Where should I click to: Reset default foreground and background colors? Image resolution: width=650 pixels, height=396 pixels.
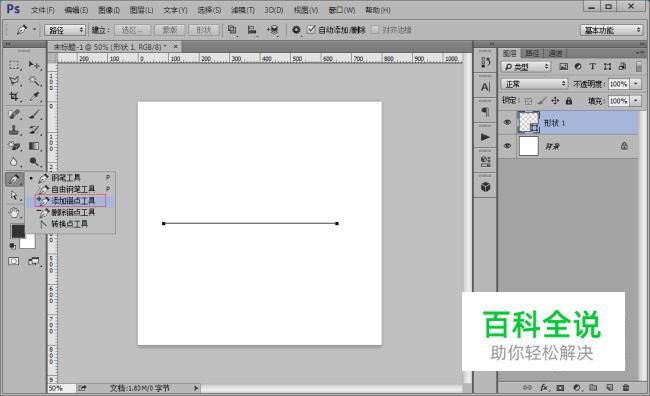(13, 246)
